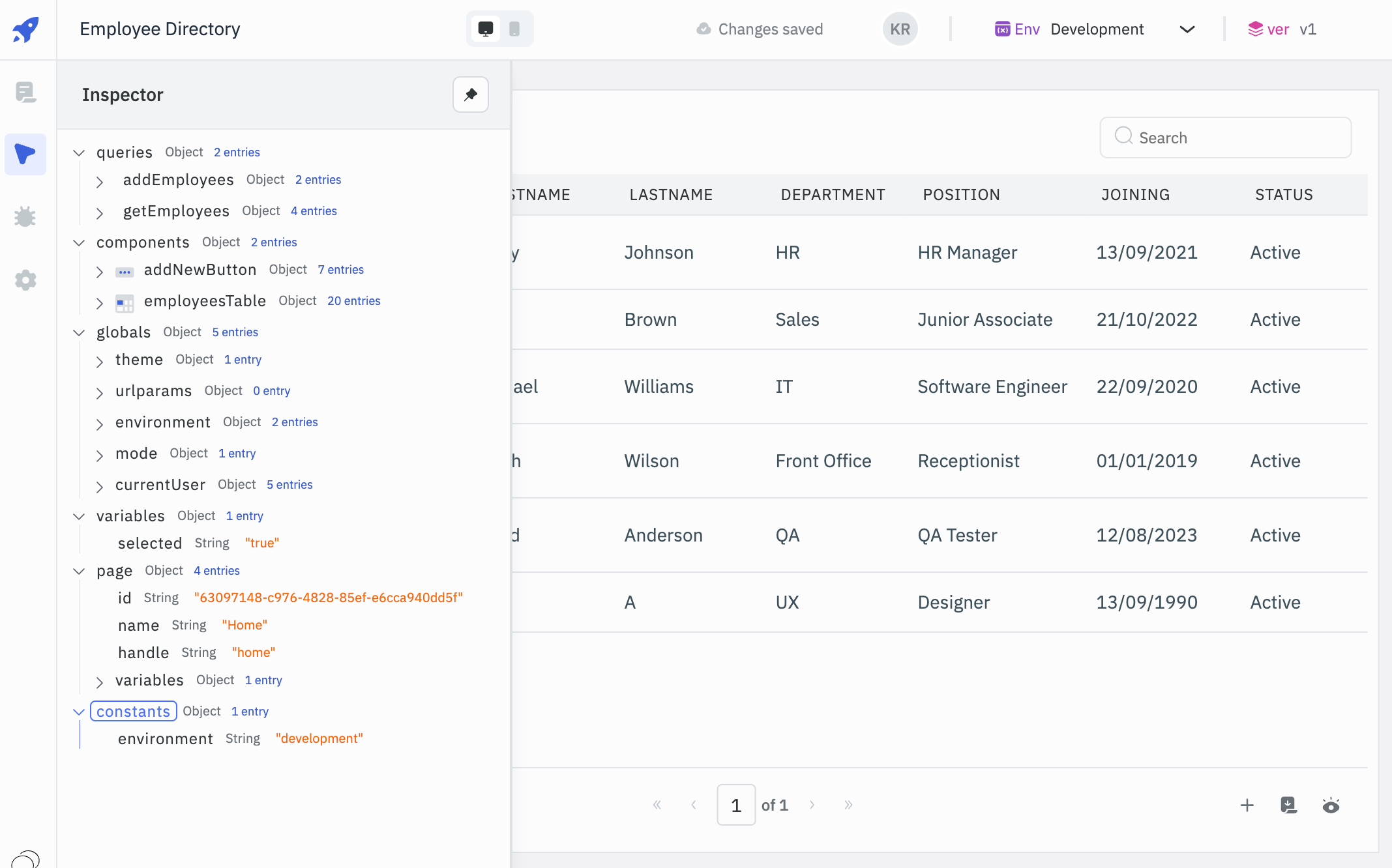This screenshot has width=1392, height=868.
Task: Toggle collapse the queries Object tree
Action: (x=79, y=152)
